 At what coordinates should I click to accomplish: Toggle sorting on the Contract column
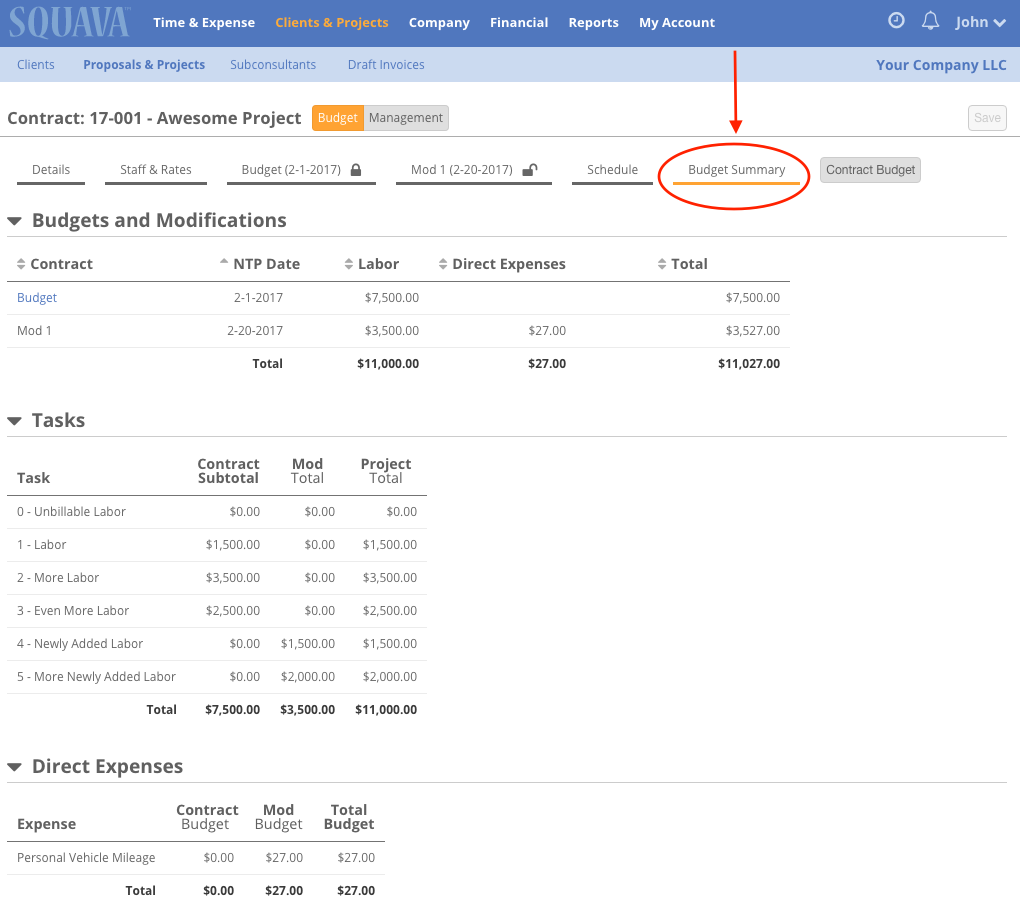pos(22,263)
